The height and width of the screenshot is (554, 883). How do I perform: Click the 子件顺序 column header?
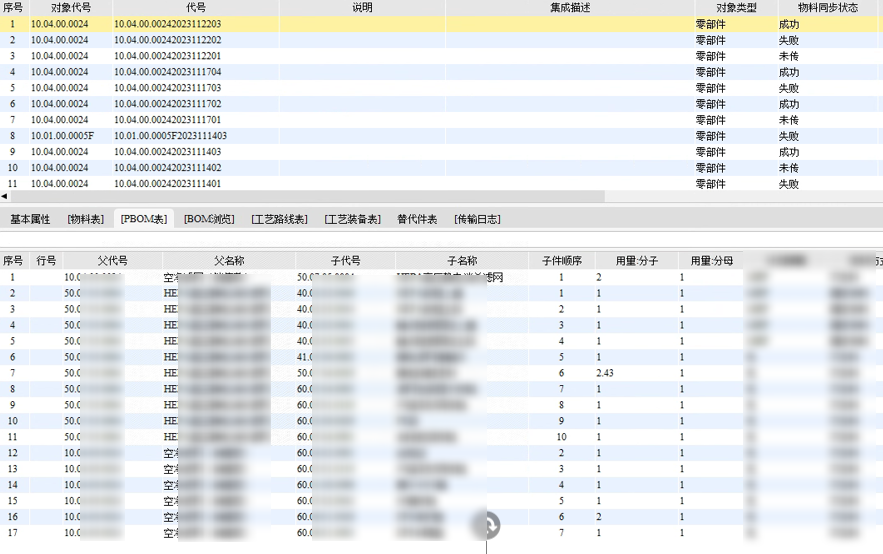click(561, 261)
